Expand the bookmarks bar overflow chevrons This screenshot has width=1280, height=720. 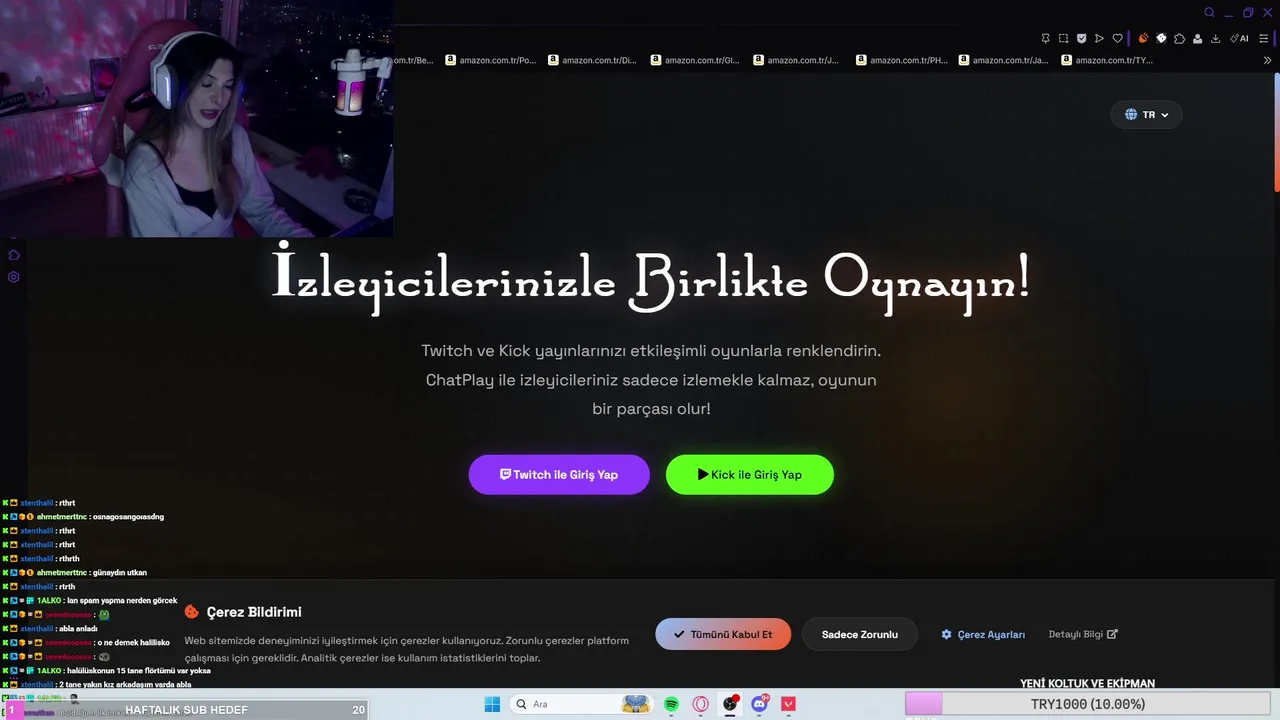pos(1268,60)
